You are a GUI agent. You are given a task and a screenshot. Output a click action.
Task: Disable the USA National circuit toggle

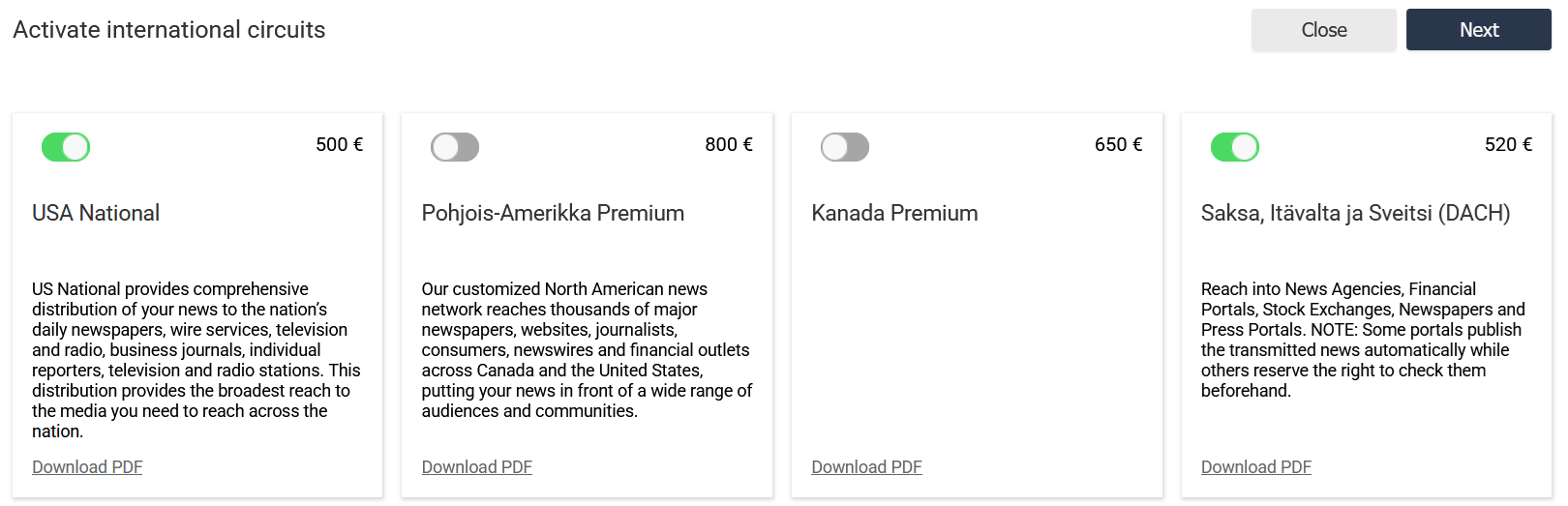[66, 147]
